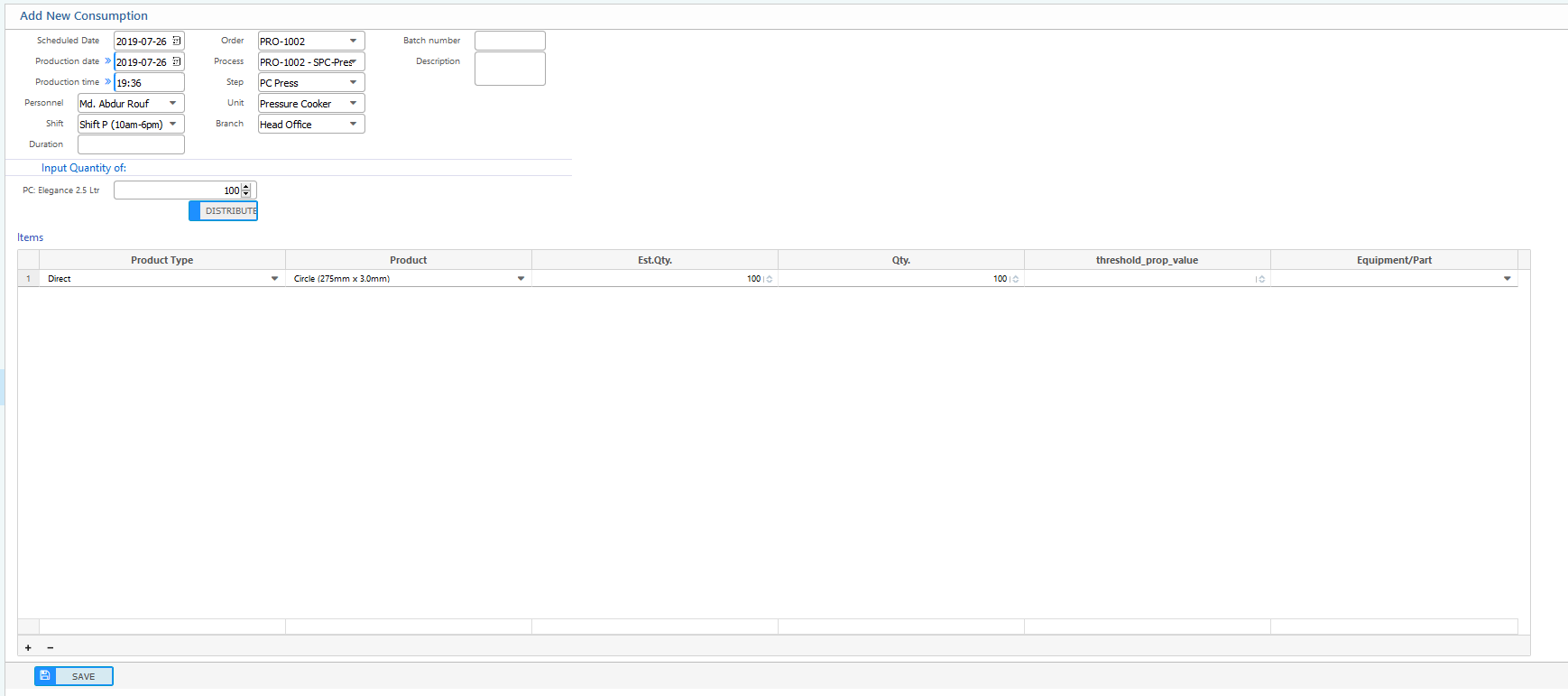Open the Branch dropdown Head Office
This screenshot has height=696, width=1568.
click(353, 124)
